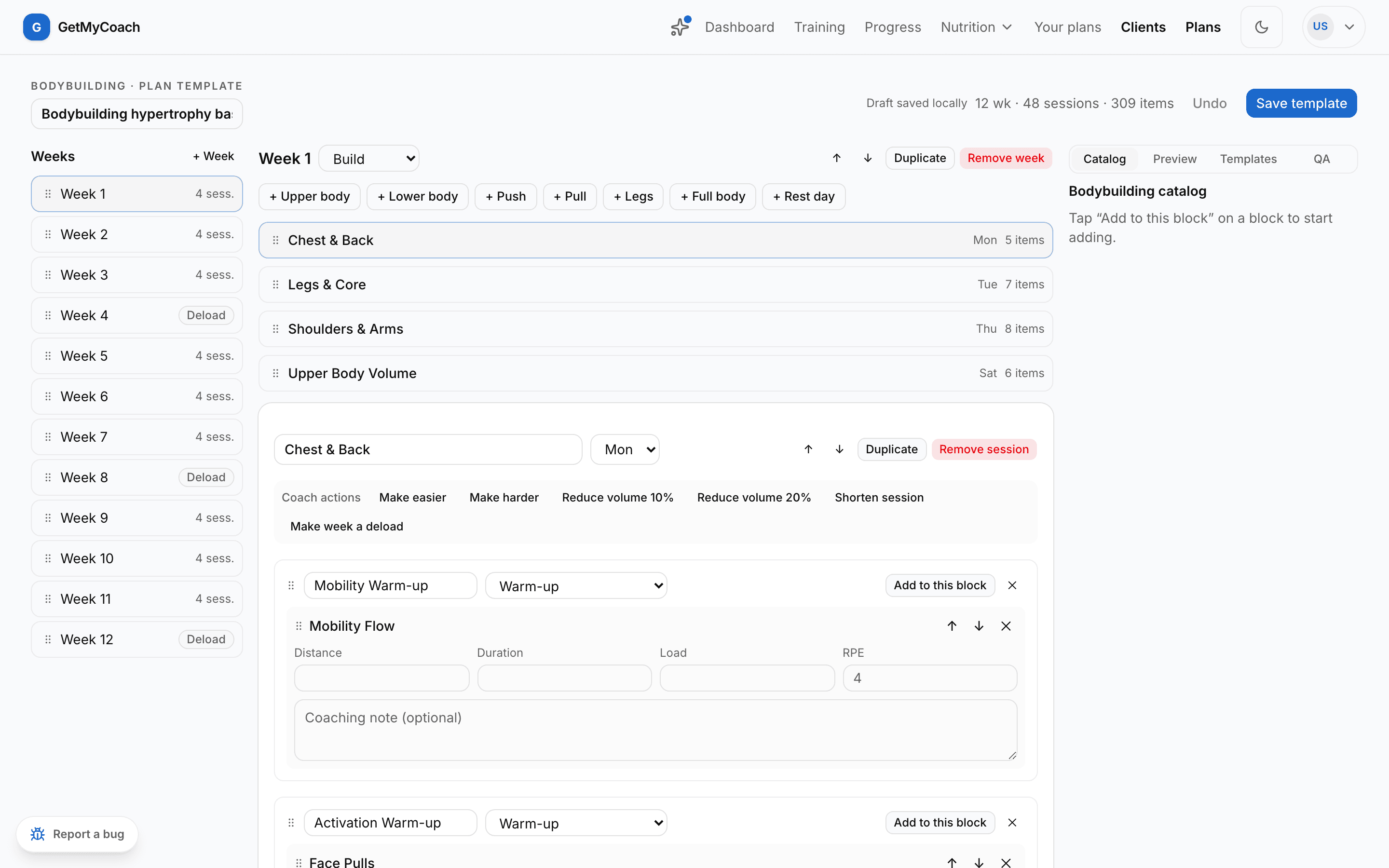Screen dimensions: 1389x868
Task: Add a + Rest day session
Action: tap(803, 196)
